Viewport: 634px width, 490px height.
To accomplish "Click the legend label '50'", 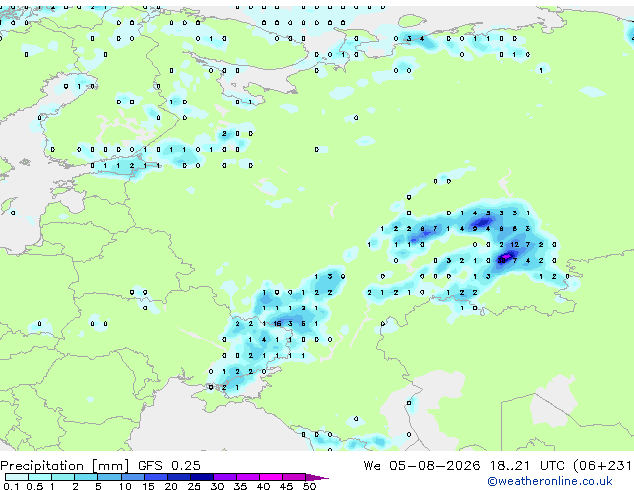I will click(309, 486).
